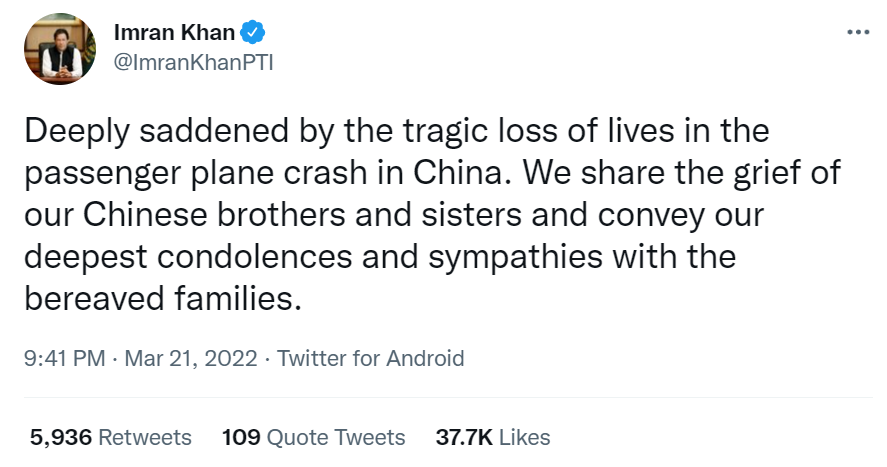This screenshot has width=887, height=467.
Task: Open the Twitter for Android source link
Action: pos(370,358)
